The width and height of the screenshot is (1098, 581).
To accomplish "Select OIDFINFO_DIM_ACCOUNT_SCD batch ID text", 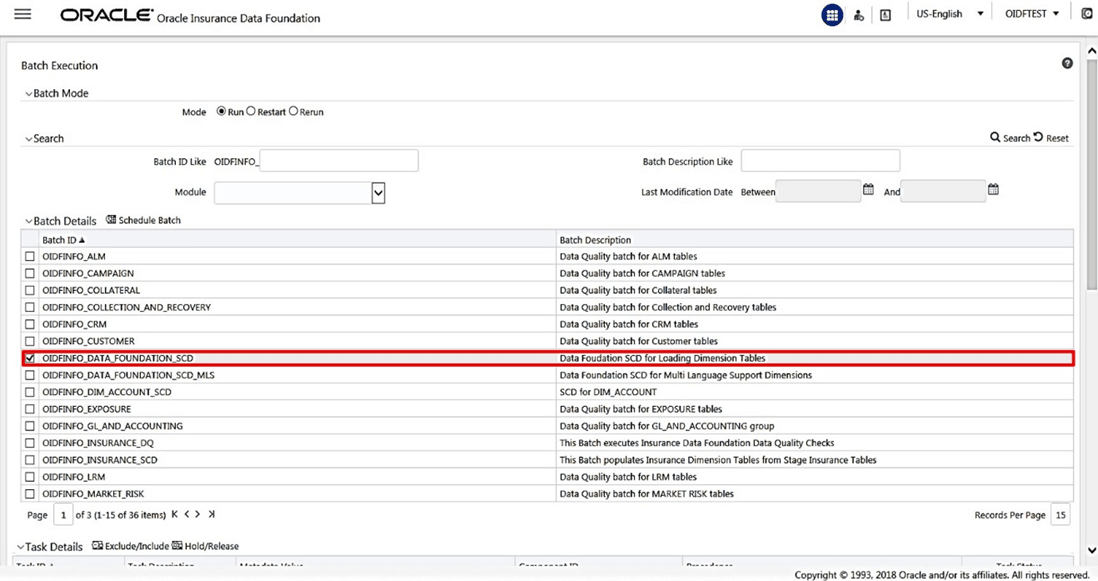I will tap(106, 392).
